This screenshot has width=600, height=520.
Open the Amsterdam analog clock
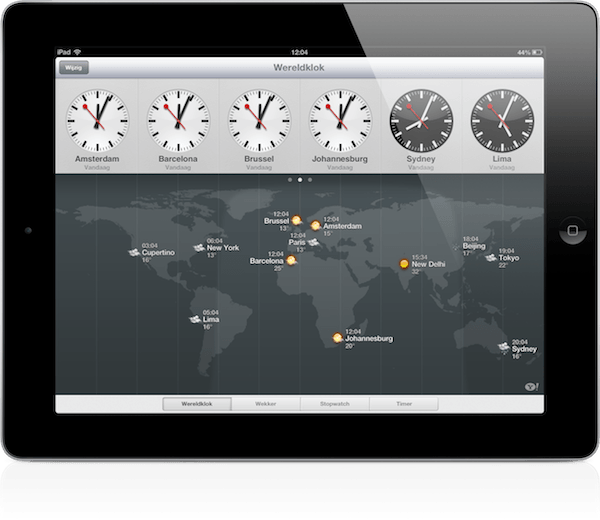[97, 121]
